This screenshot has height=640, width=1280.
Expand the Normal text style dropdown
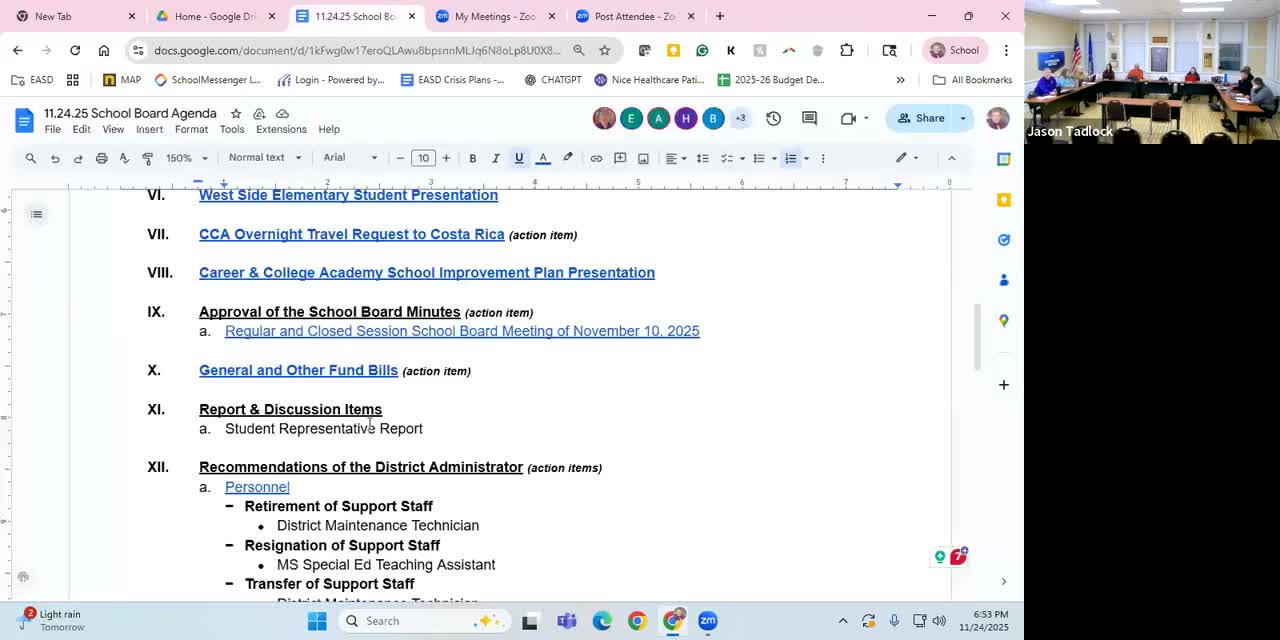pyautogui.click(x=265, y=158)
